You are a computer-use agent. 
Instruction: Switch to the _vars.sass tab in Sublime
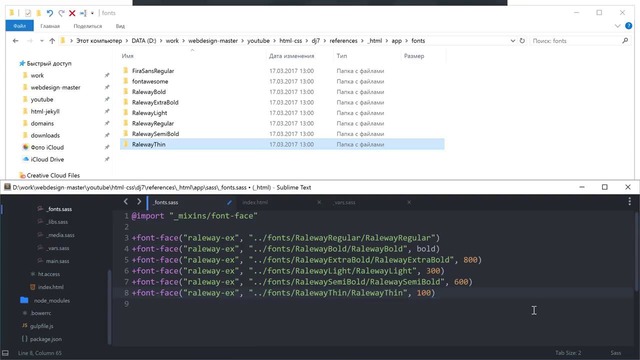click(x=344, y=202)
